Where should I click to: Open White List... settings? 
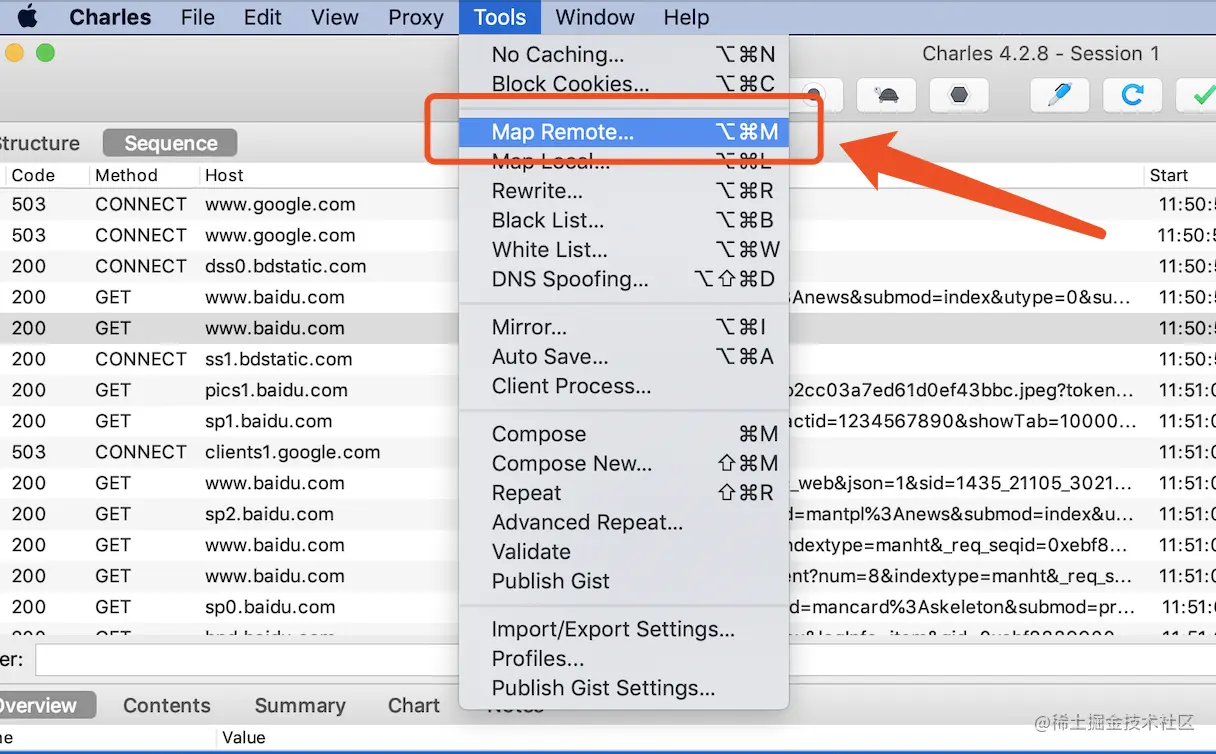624,250
